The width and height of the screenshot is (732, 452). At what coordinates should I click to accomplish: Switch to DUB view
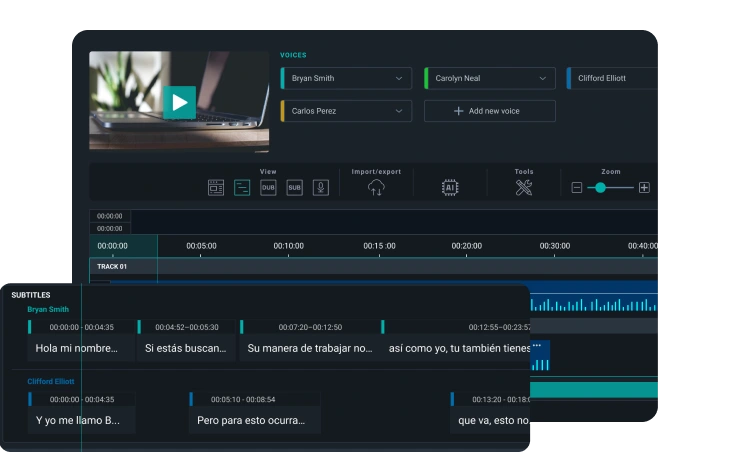point(268,187)
